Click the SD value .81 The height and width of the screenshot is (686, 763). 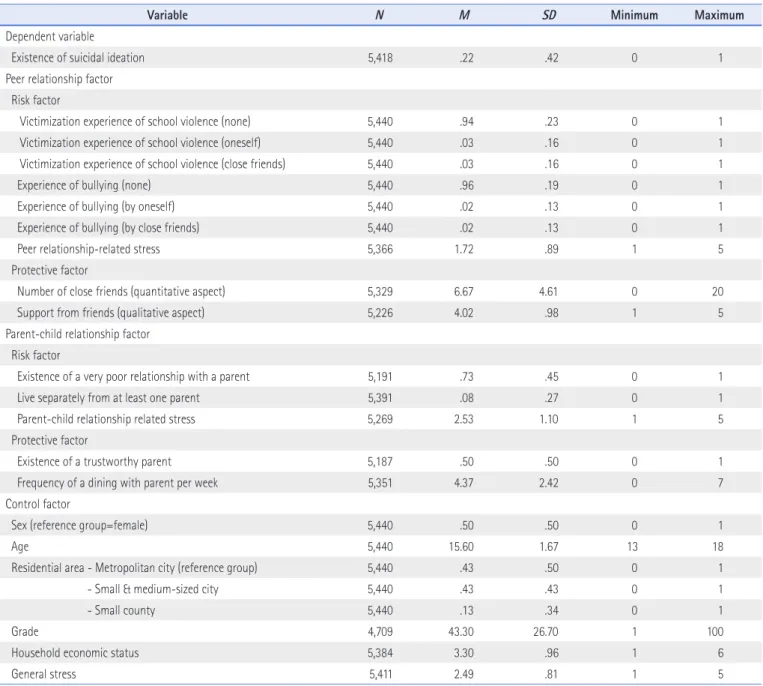(x=551, y=674)
